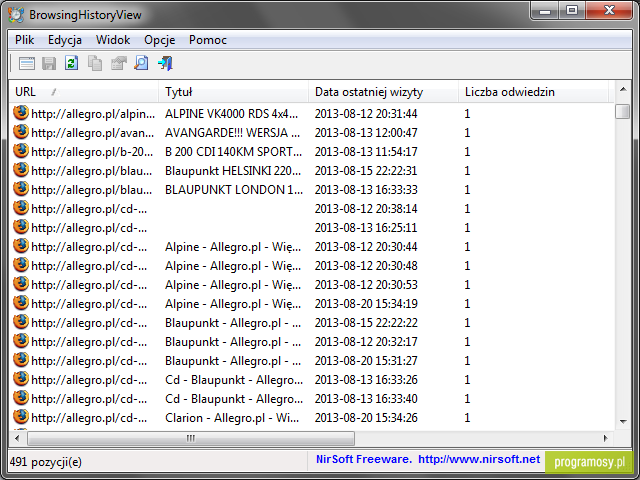Click the Firefox icon of the Clarion row
This screenshot has height=480, width=640.
pyautogui.click(x=21, y=417)
